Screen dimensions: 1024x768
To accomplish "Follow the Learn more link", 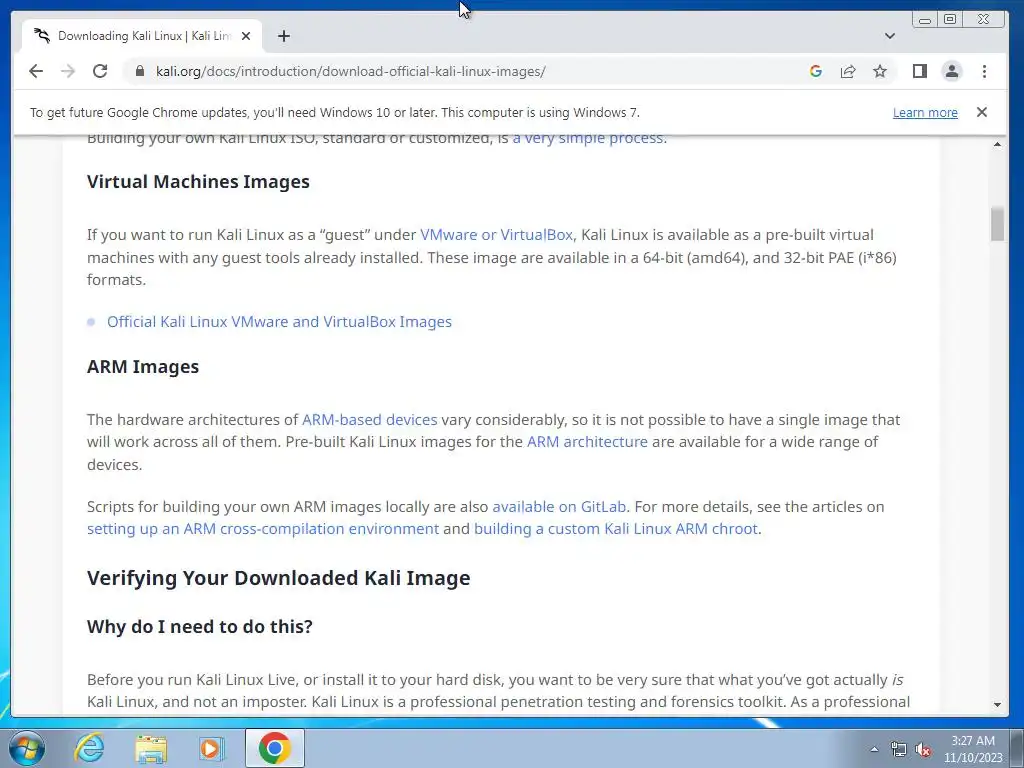I will (x=925, y=112).
